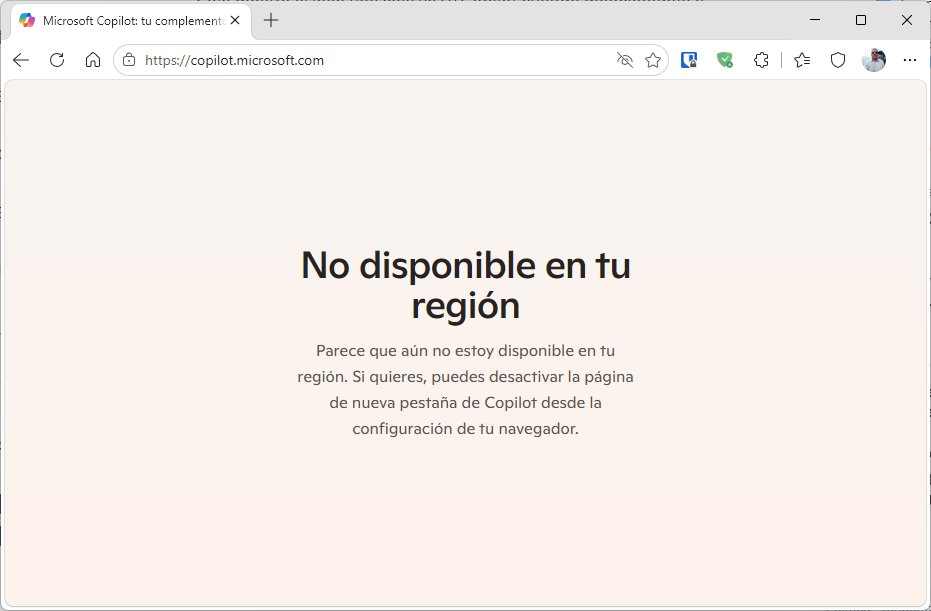Close the Microsoft Copilot tab

pyautogui.click(x=235, y=20)
